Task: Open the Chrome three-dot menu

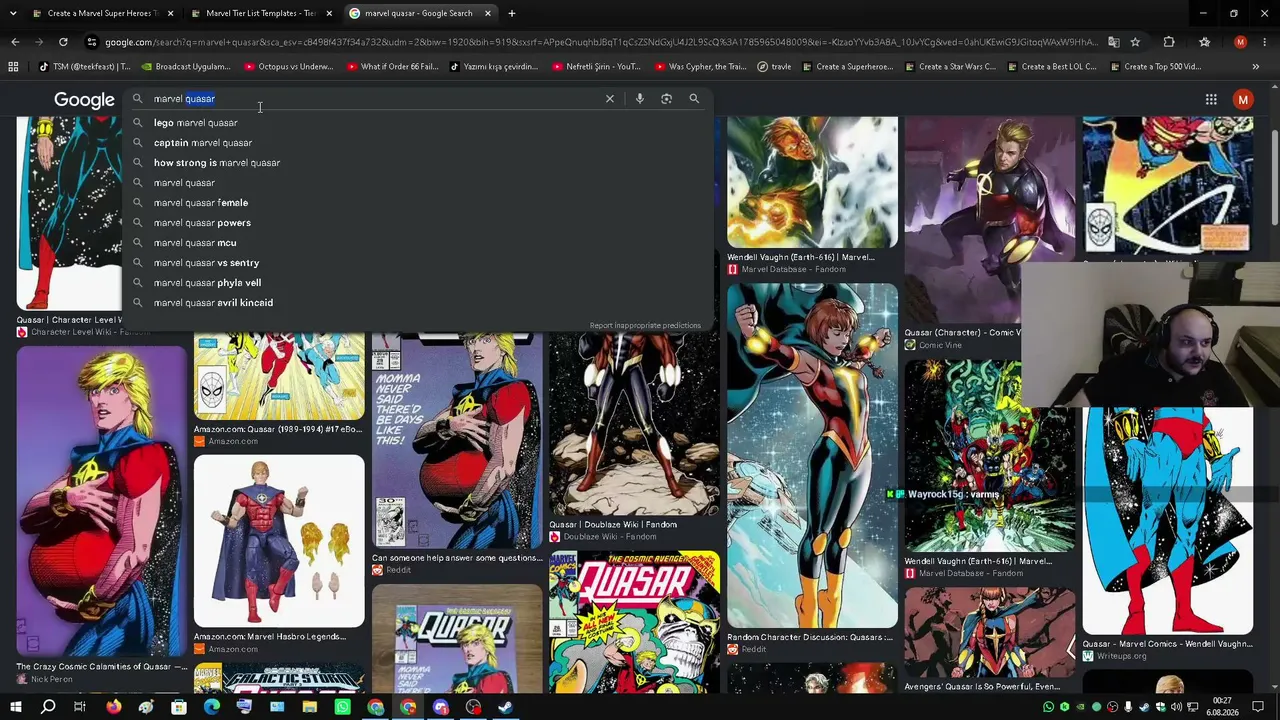Action: (1265, 42)
